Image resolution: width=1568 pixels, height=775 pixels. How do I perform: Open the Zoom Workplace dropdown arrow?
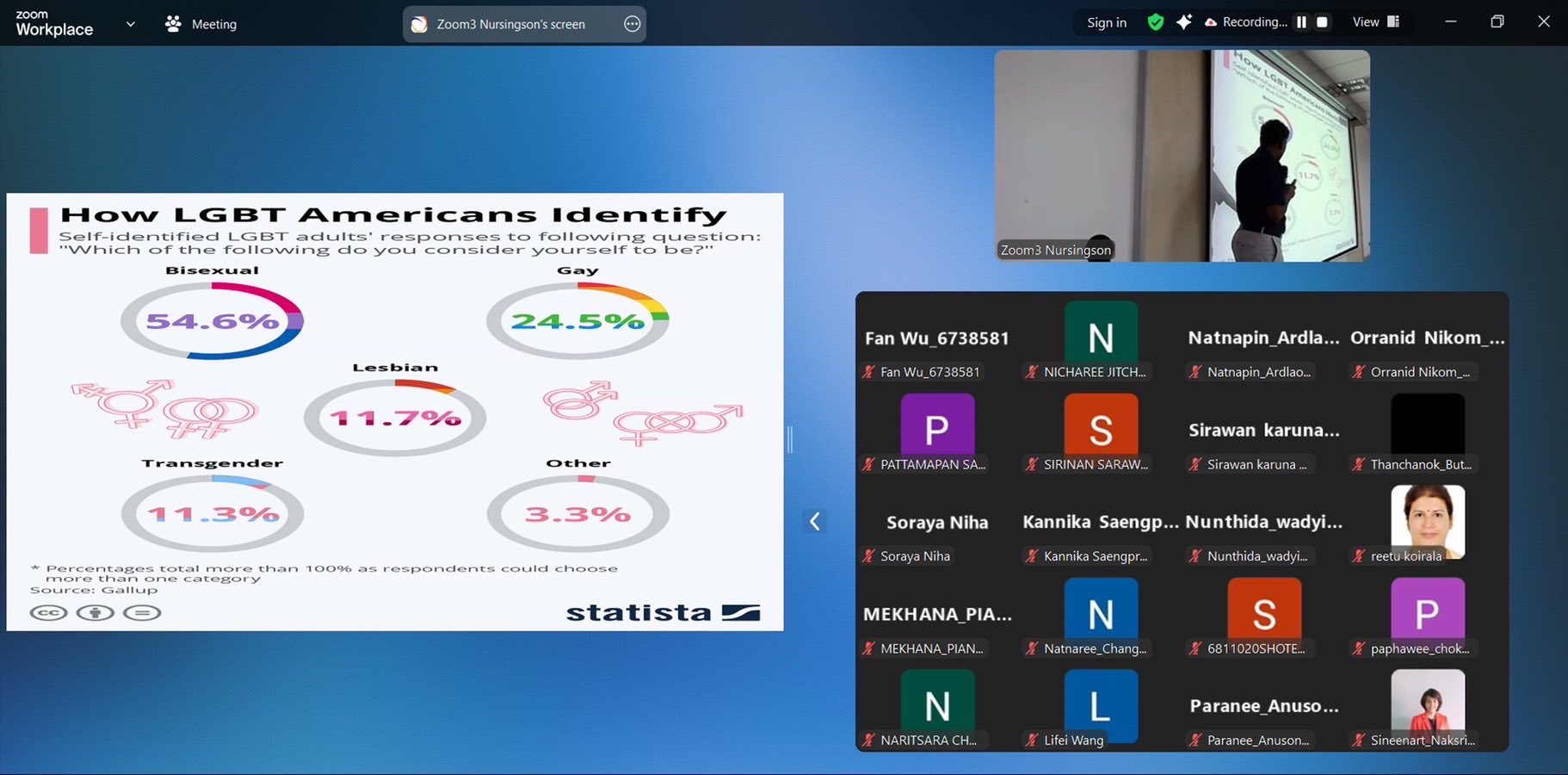click(x=131, y=24)
